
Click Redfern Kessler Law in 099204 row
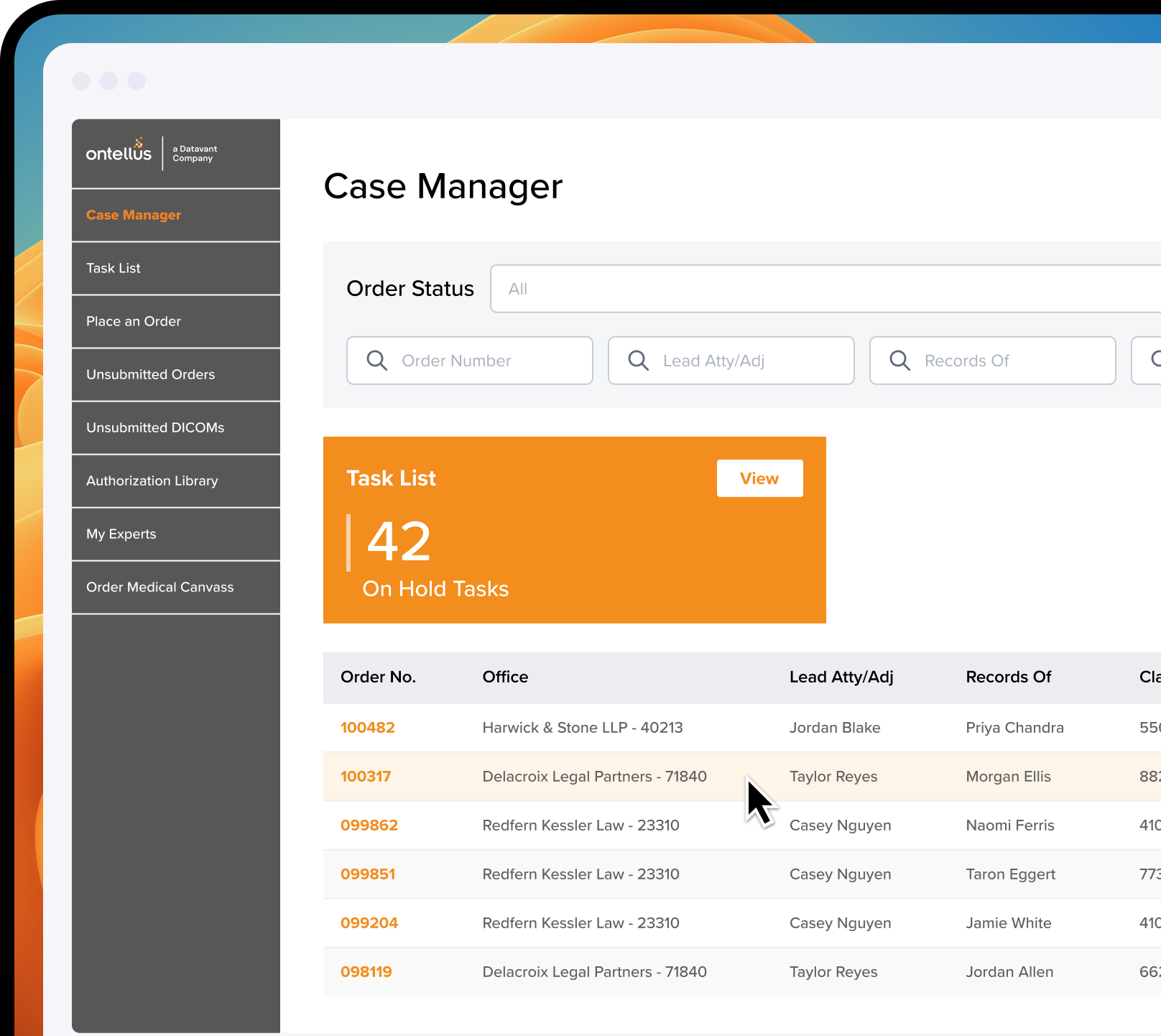click(580, 923)
